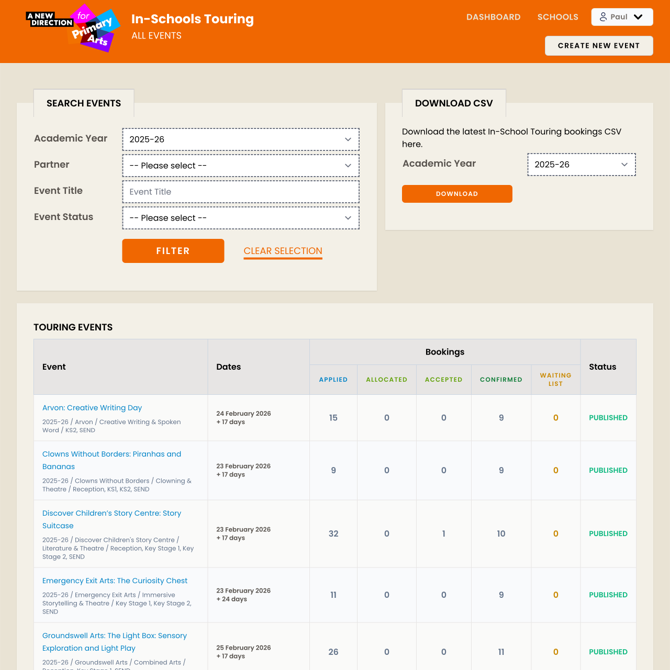Open the Schools menu item

click(x=557, y=17)
